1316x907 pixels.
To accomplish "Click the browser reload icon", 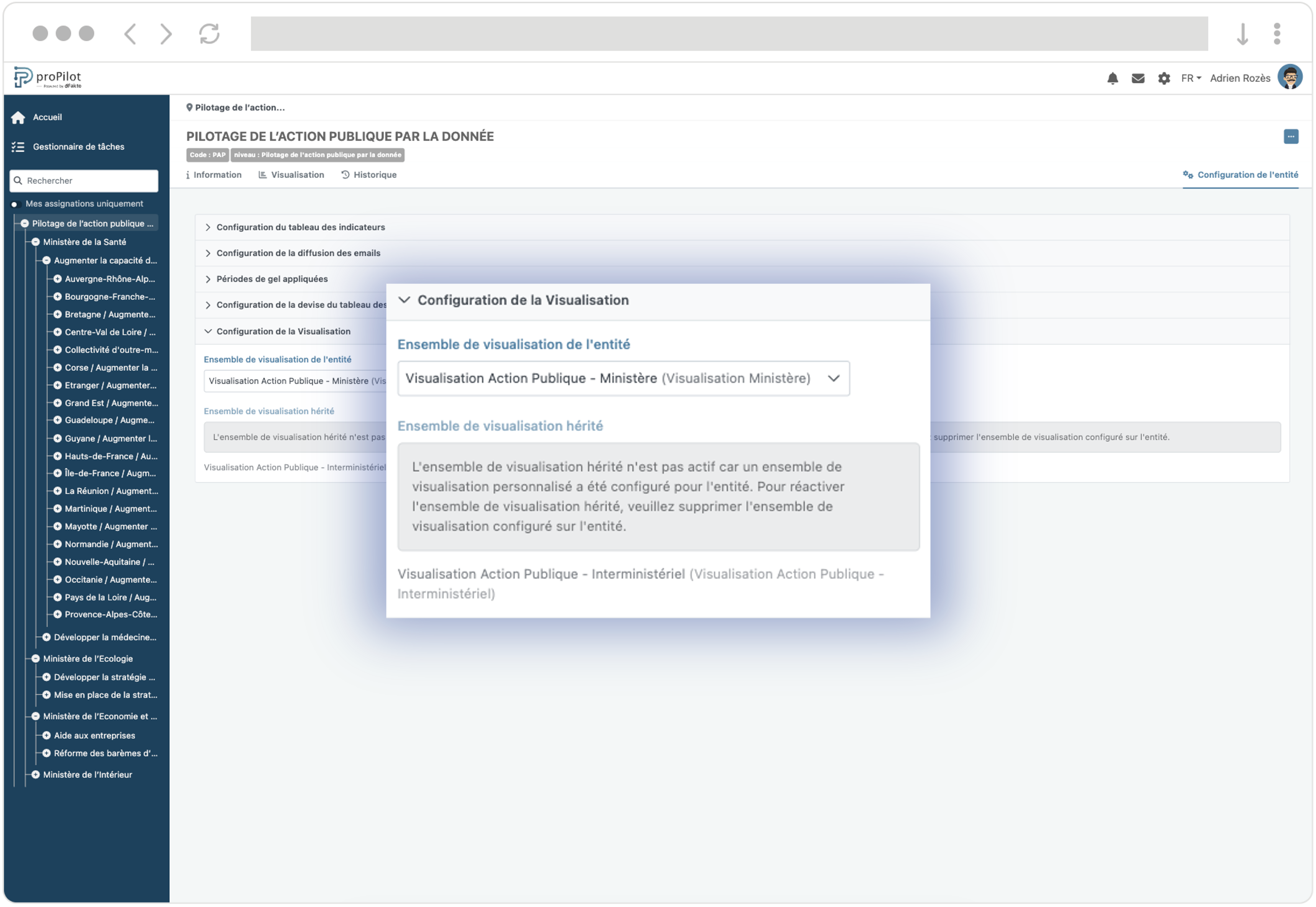I will [x=209, y=33].
